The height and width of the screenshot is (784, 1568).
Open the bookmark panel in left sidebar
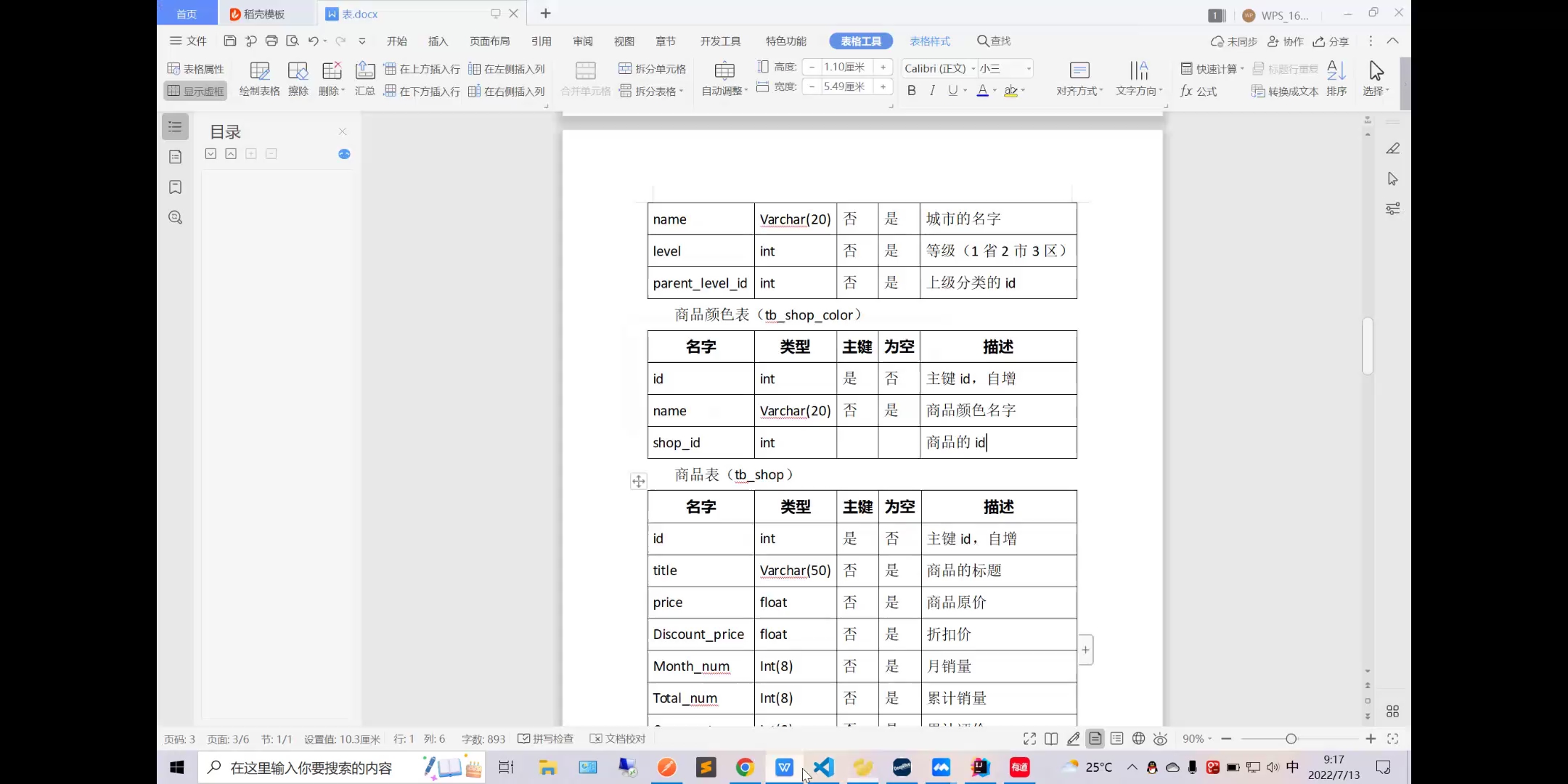175,187
